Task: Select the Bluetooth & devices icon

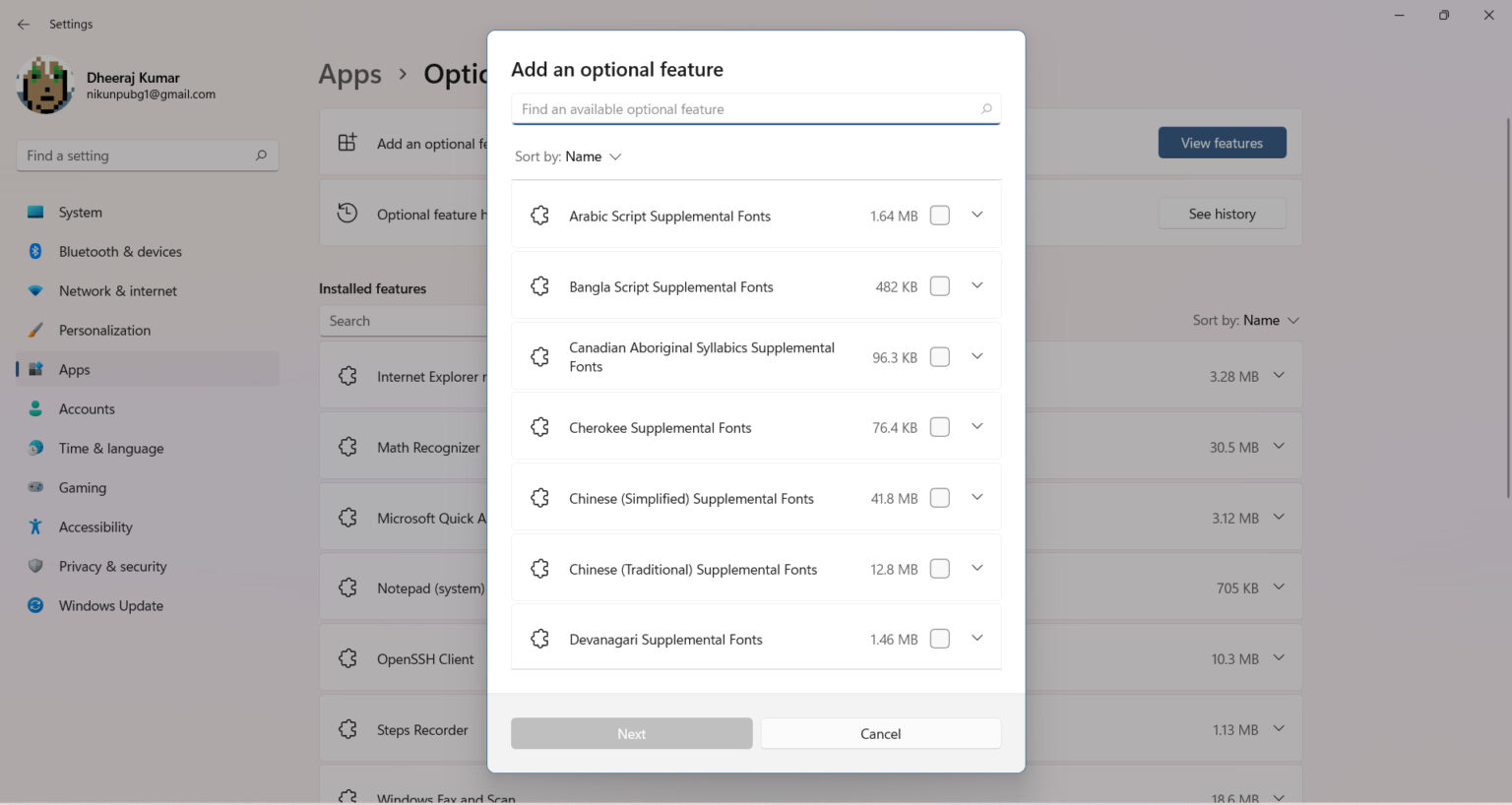Action: click(35, 251)
